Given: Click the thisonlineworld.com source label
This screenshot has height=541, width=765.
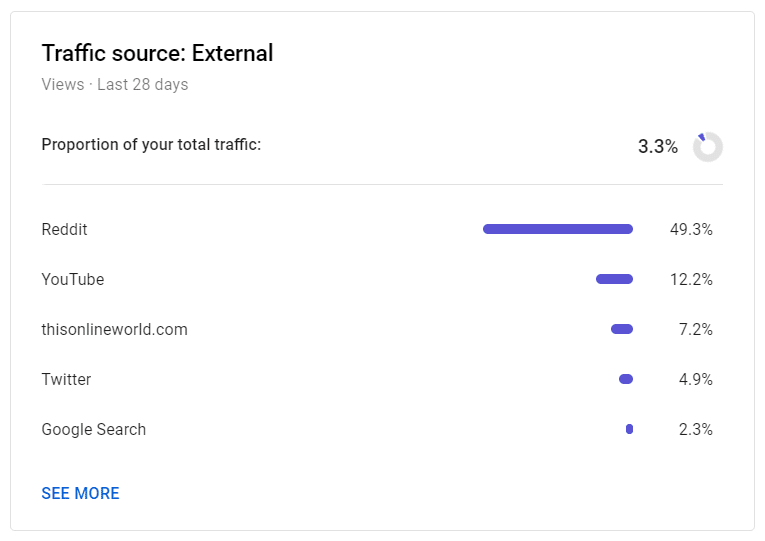Looking at the screenshot, I should click(x=114, y=329).
